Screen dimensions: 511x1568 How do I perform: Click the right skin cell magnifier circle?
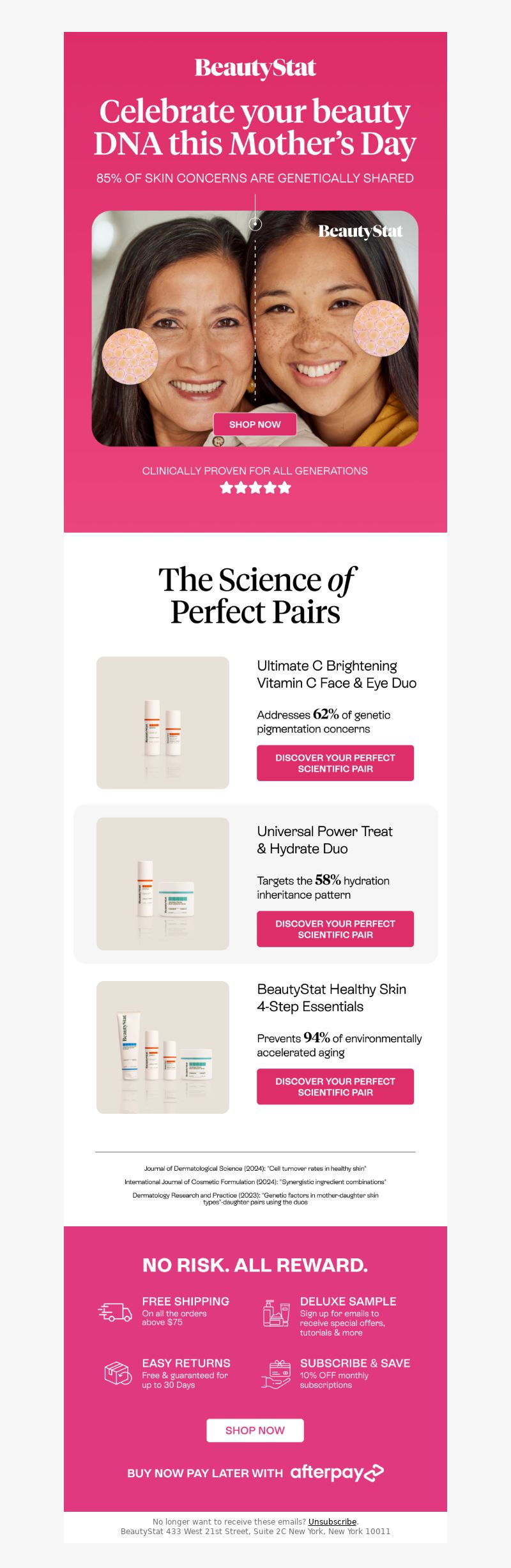pyautogui.click(x=381, y=328)
